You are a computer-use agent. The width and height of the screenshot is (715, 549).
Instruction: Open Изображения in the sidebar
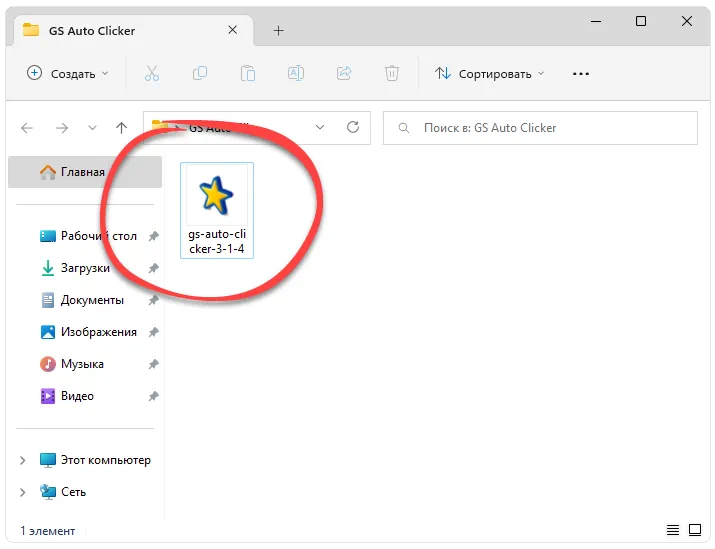[88, 331]
